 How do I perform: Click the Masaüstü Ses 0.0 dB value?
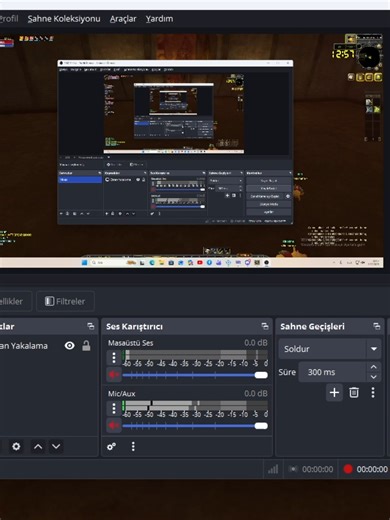point(256,343)
